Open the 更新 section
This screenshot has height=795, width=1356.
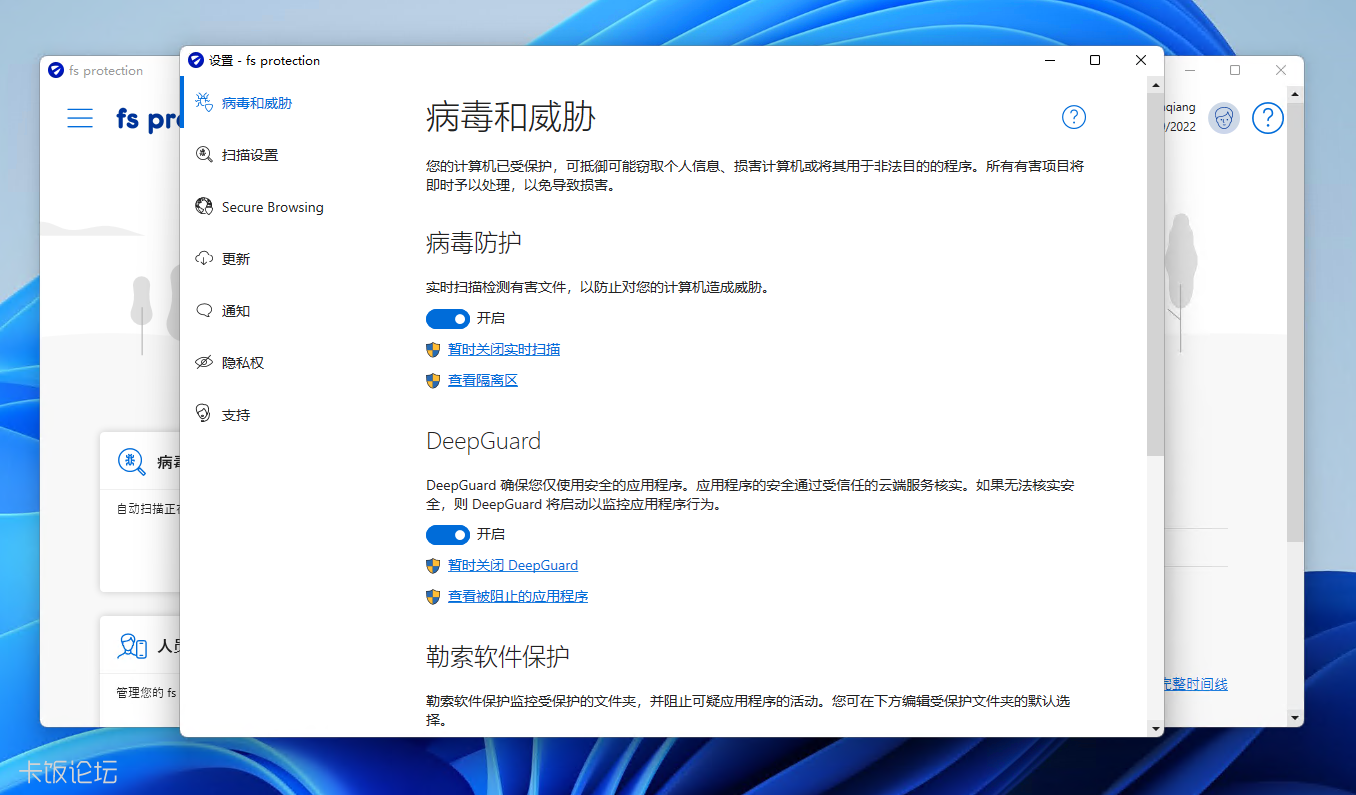pos(233,258)
